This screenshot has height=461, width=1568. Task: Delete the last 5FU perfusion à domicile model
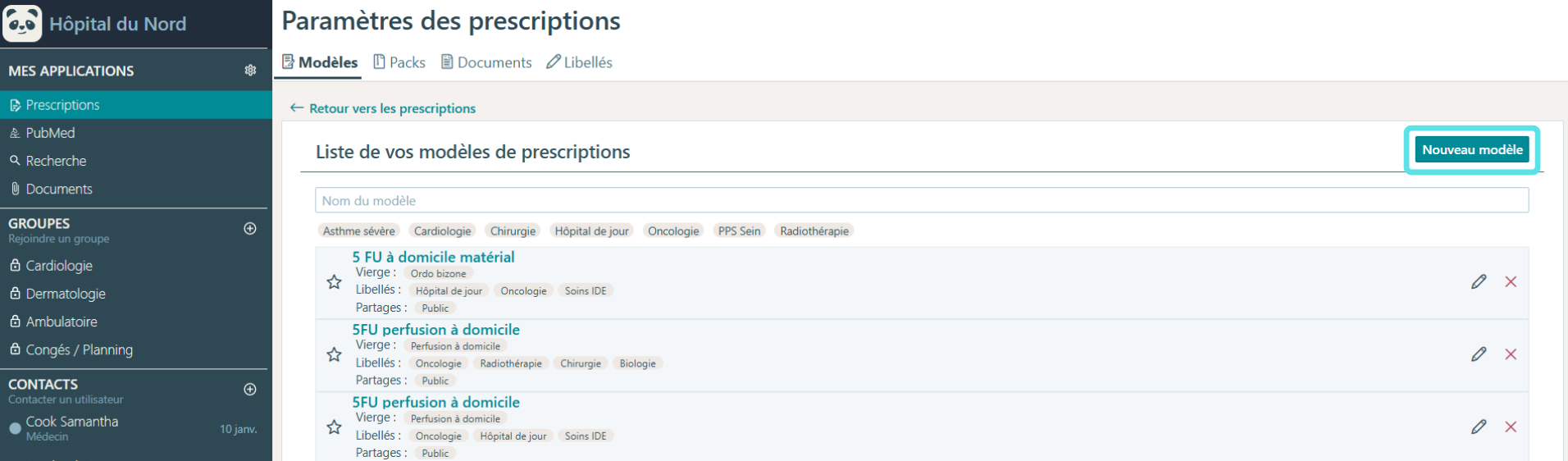click(1511, 427)
